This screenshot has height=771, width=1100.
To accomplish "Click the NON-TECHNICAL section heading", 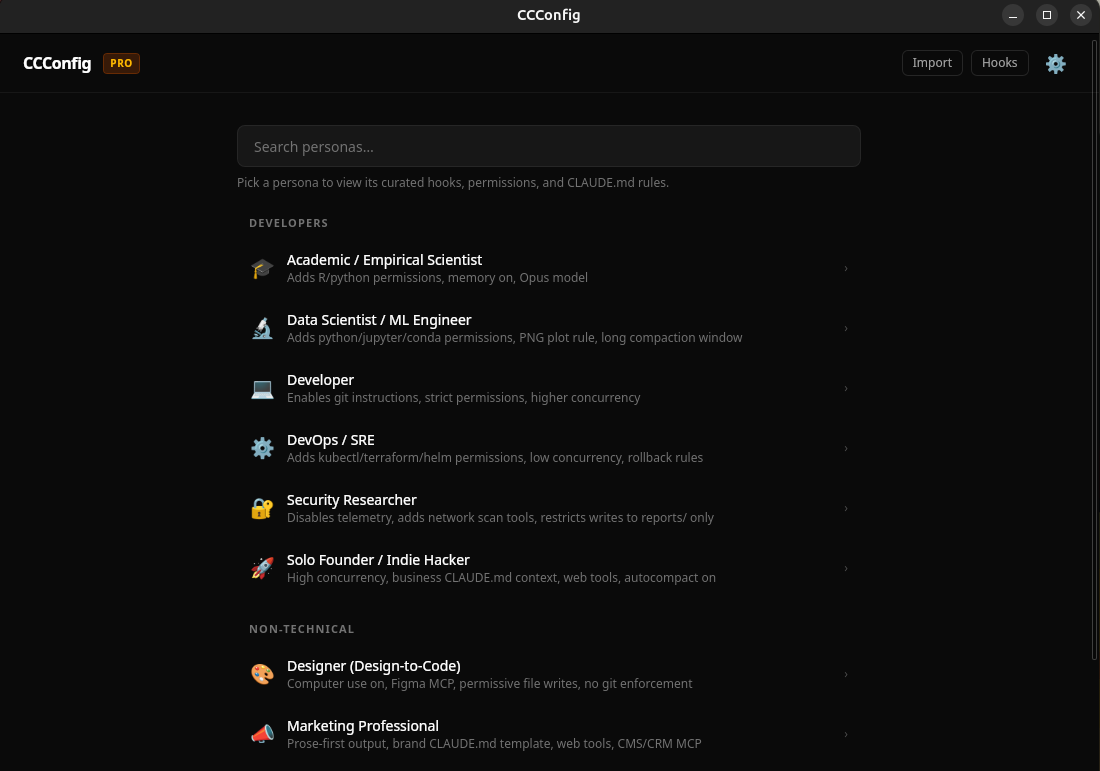I will tap(302, 629).
